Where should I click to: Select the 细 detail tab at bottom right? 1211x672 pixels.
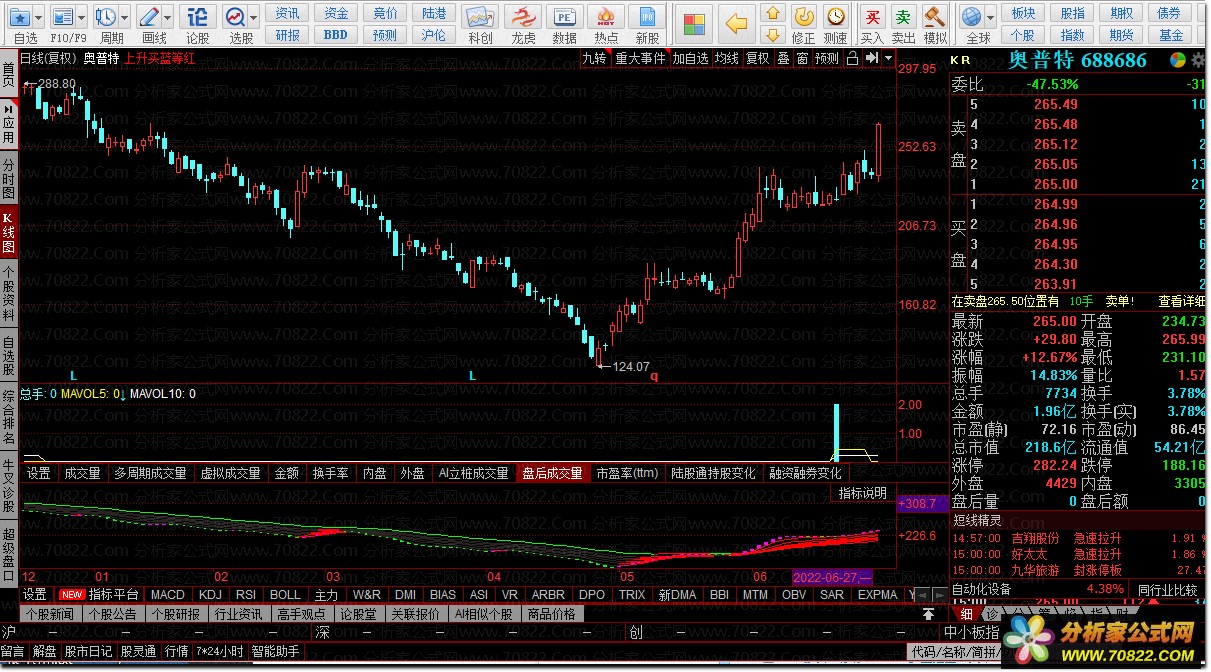coord(965,614)
